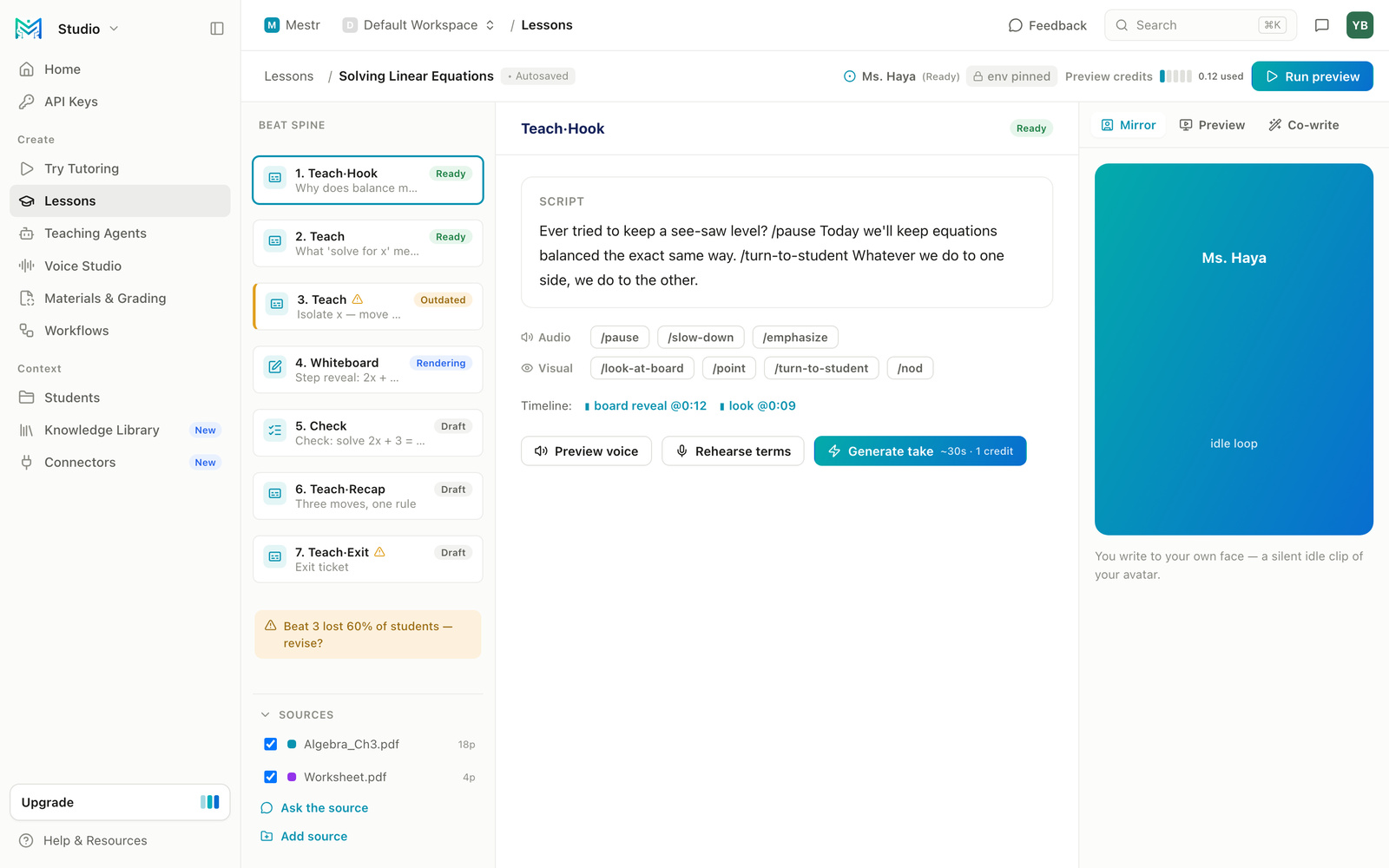
Task: Click look @0:09 timeline marker
Action: 758,405
